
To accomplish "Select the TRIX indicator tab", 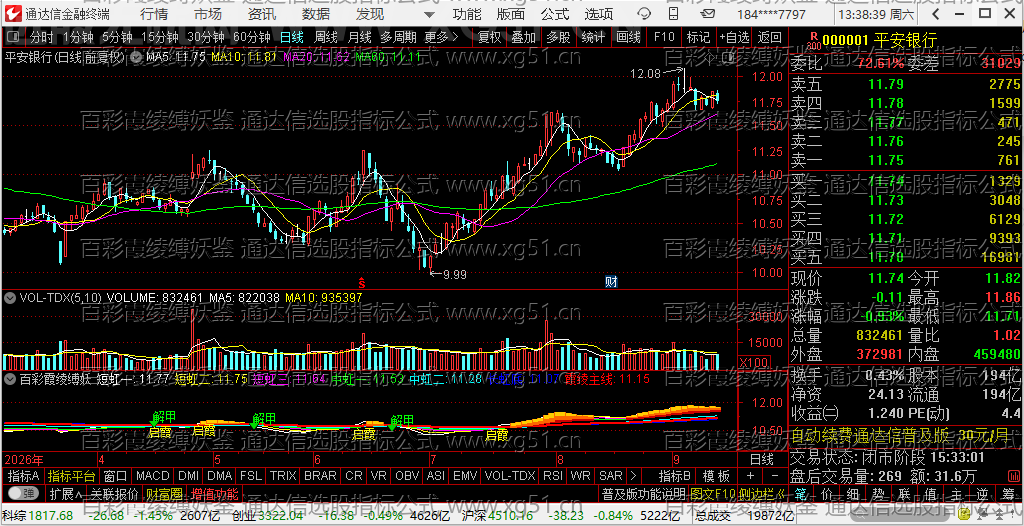I will click(283, 476).
